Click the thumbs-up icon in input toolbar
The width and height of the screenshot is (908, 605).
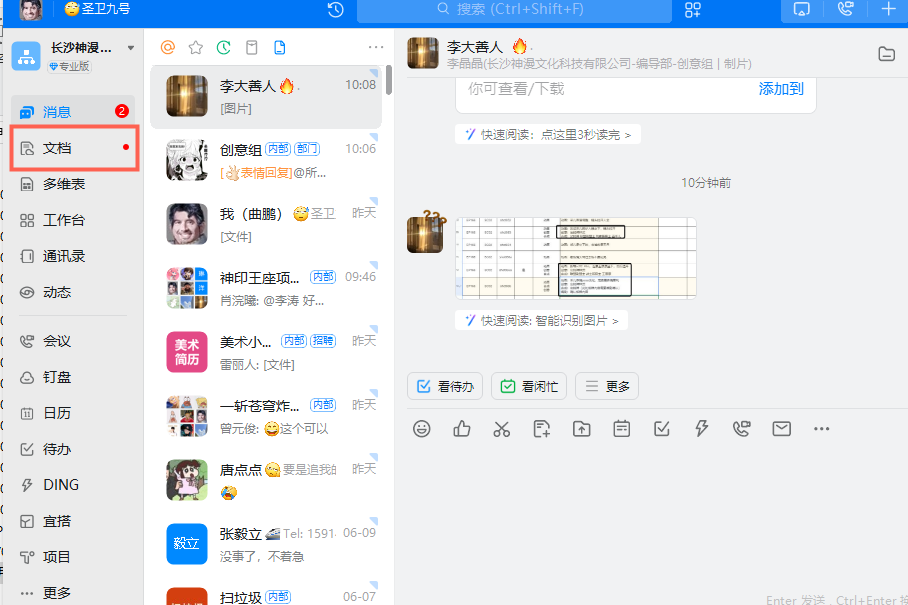click(462, 429)
